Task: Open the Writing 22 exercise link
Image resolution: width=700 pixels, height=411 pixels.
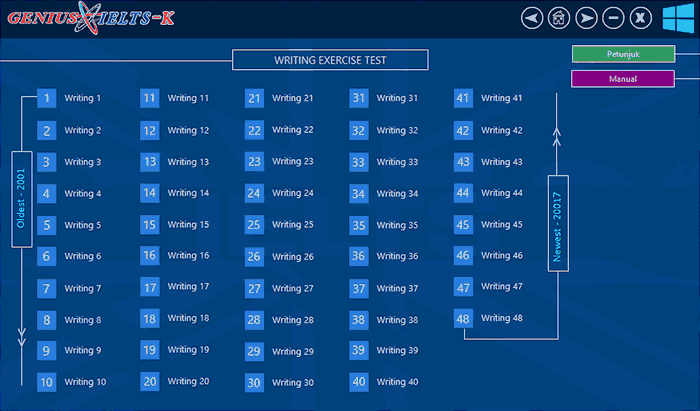Action: (x=292, y=130)
